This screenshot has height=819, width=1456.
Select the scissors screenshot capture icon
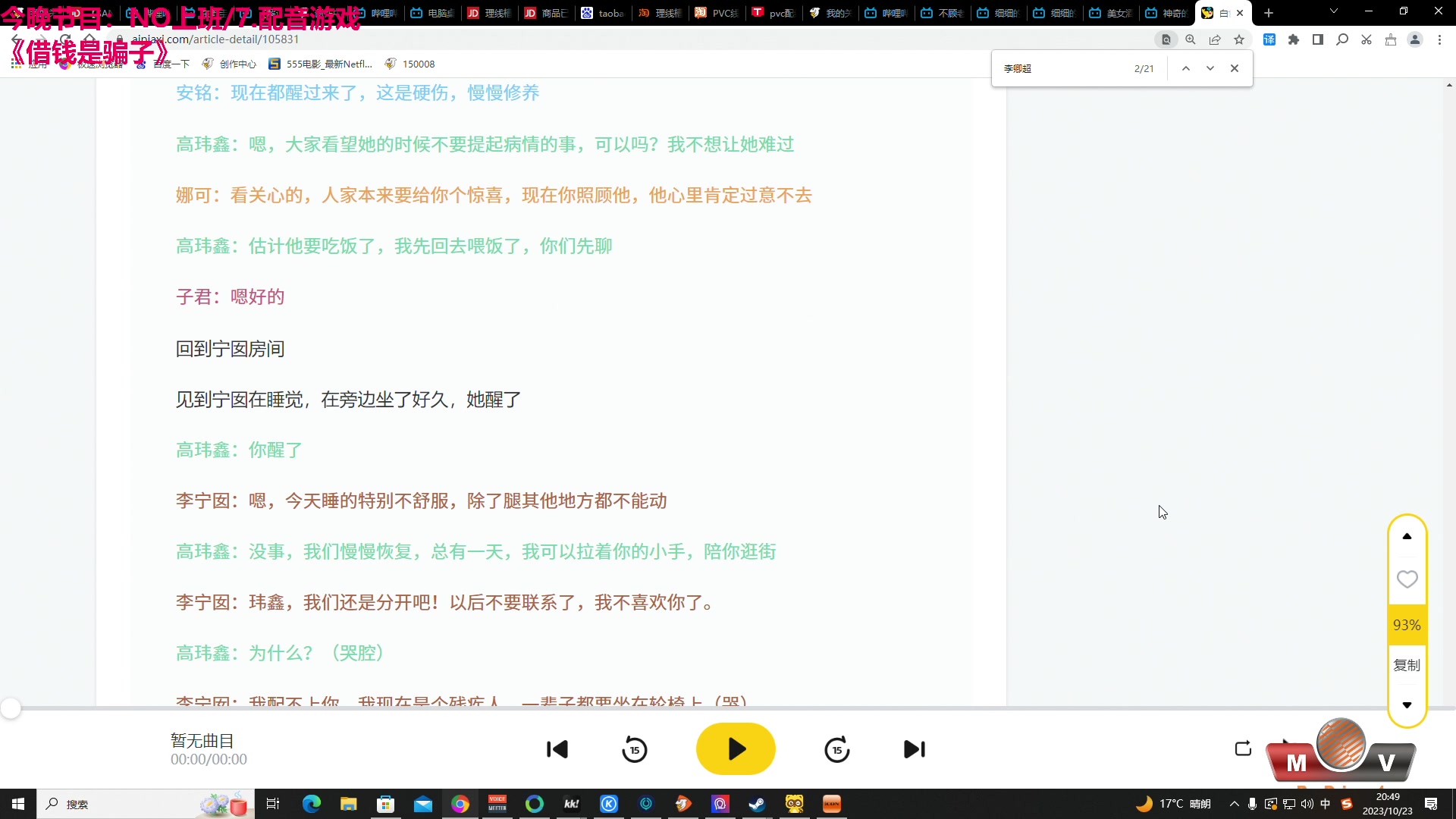[1366, 39]
